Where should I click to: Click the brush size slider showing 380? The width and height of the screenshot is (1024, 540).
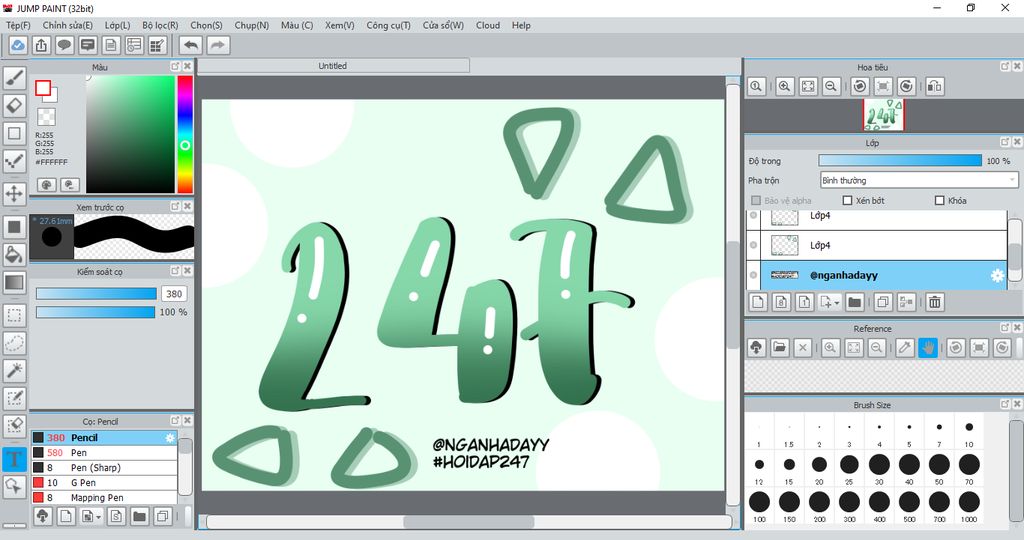click(96, 294)
